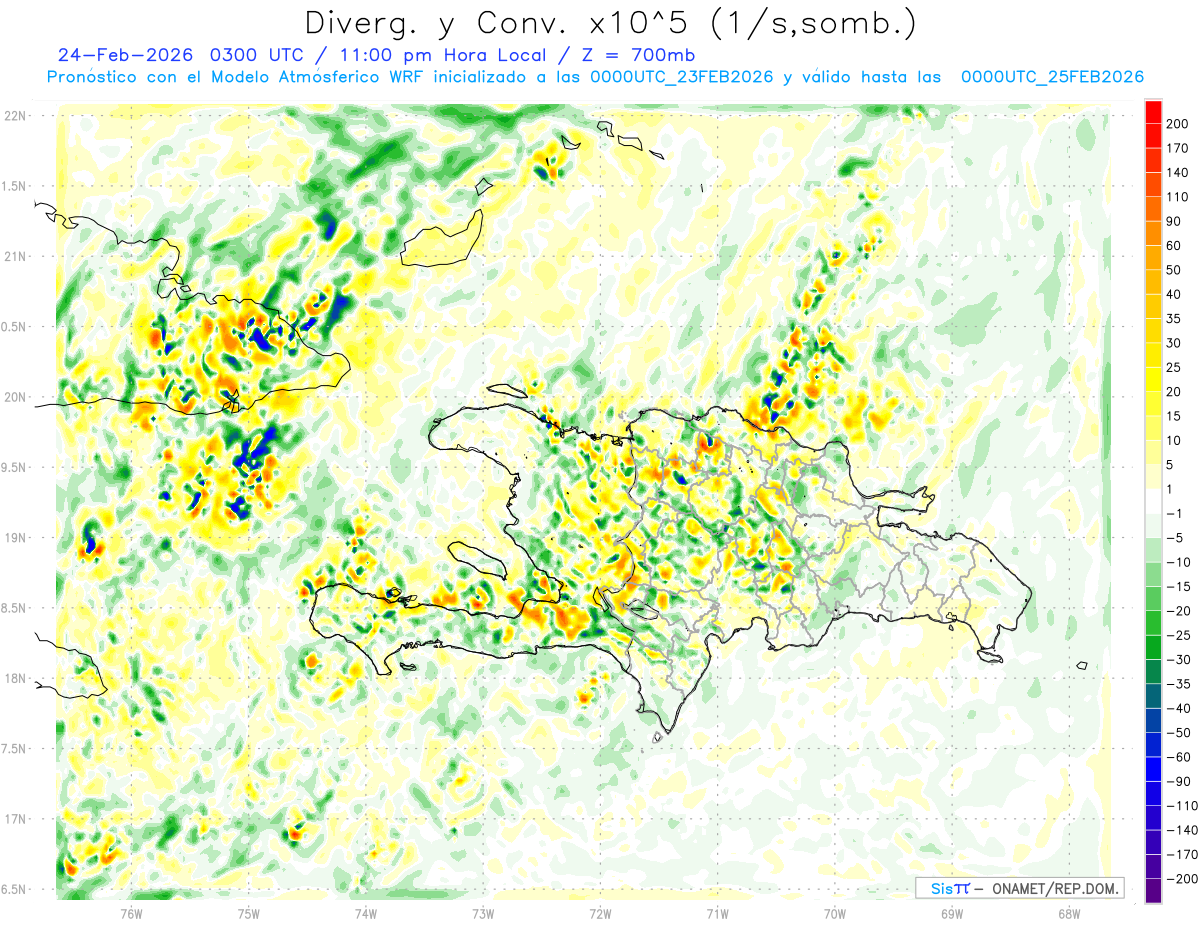Click the '0300 UTC' time label
Screen dimensions: 1200x927
click(257, 55)
